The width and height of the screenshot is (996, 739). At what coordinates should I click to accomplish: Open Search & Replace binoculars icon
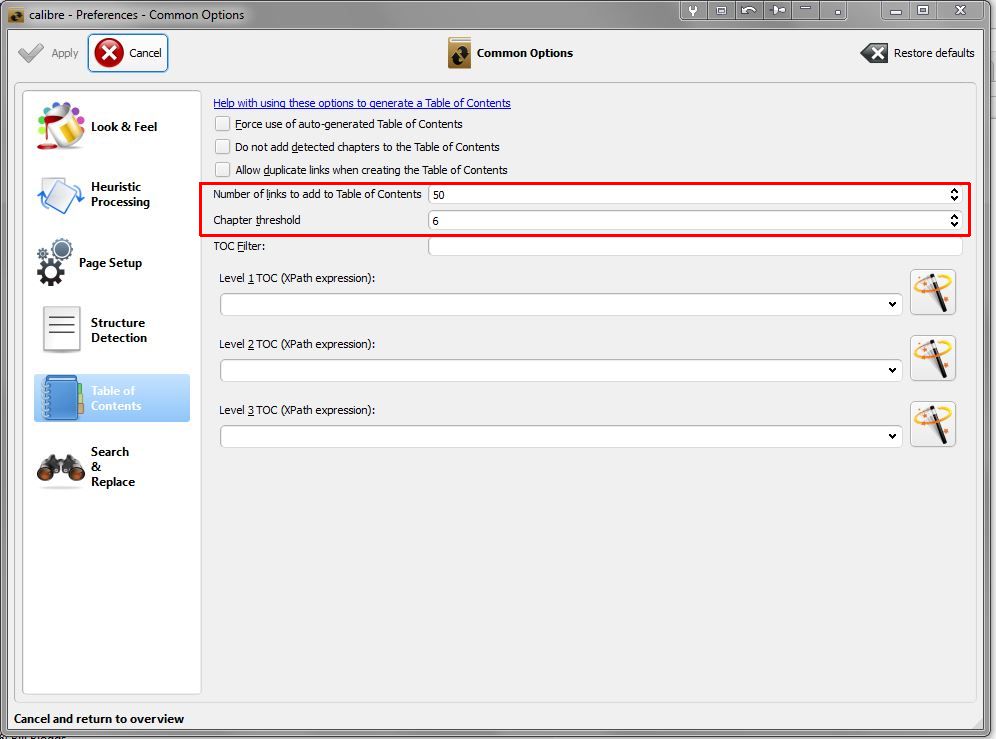click(61, 468)
